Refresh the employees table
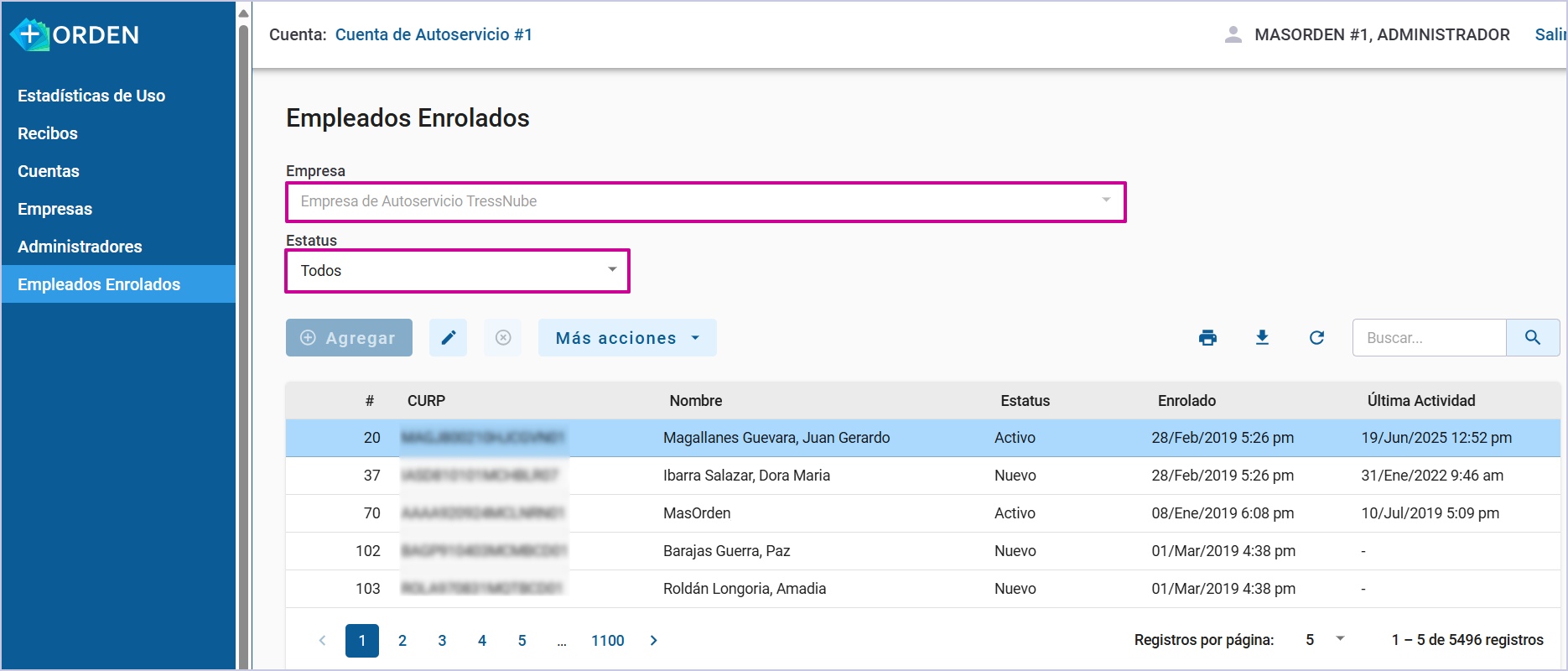 click(x=1316, y=337)
